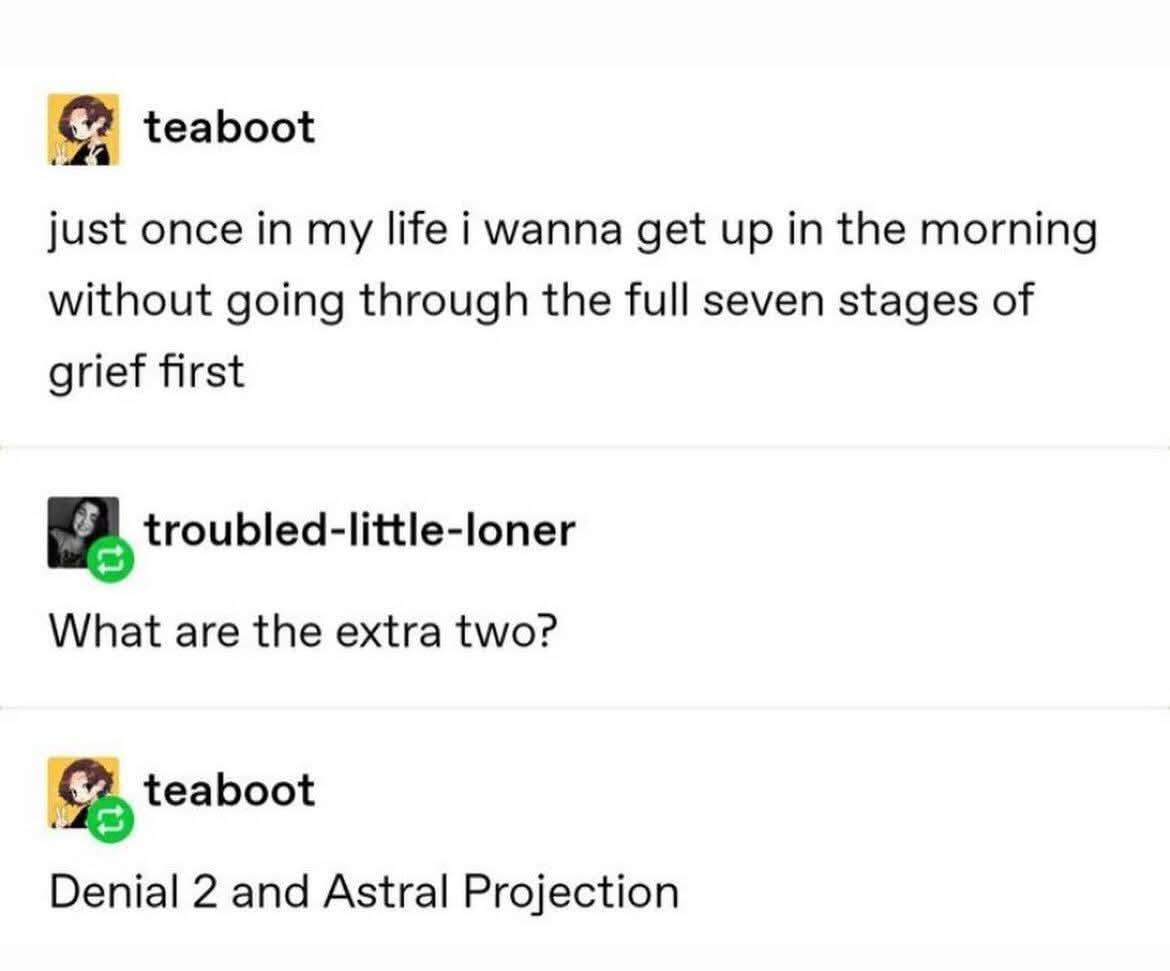Click the green reblog badge on troubled-little-loner's avatar
The width and height of the screenshot is (1170, 971).
[x=107, y=562]
